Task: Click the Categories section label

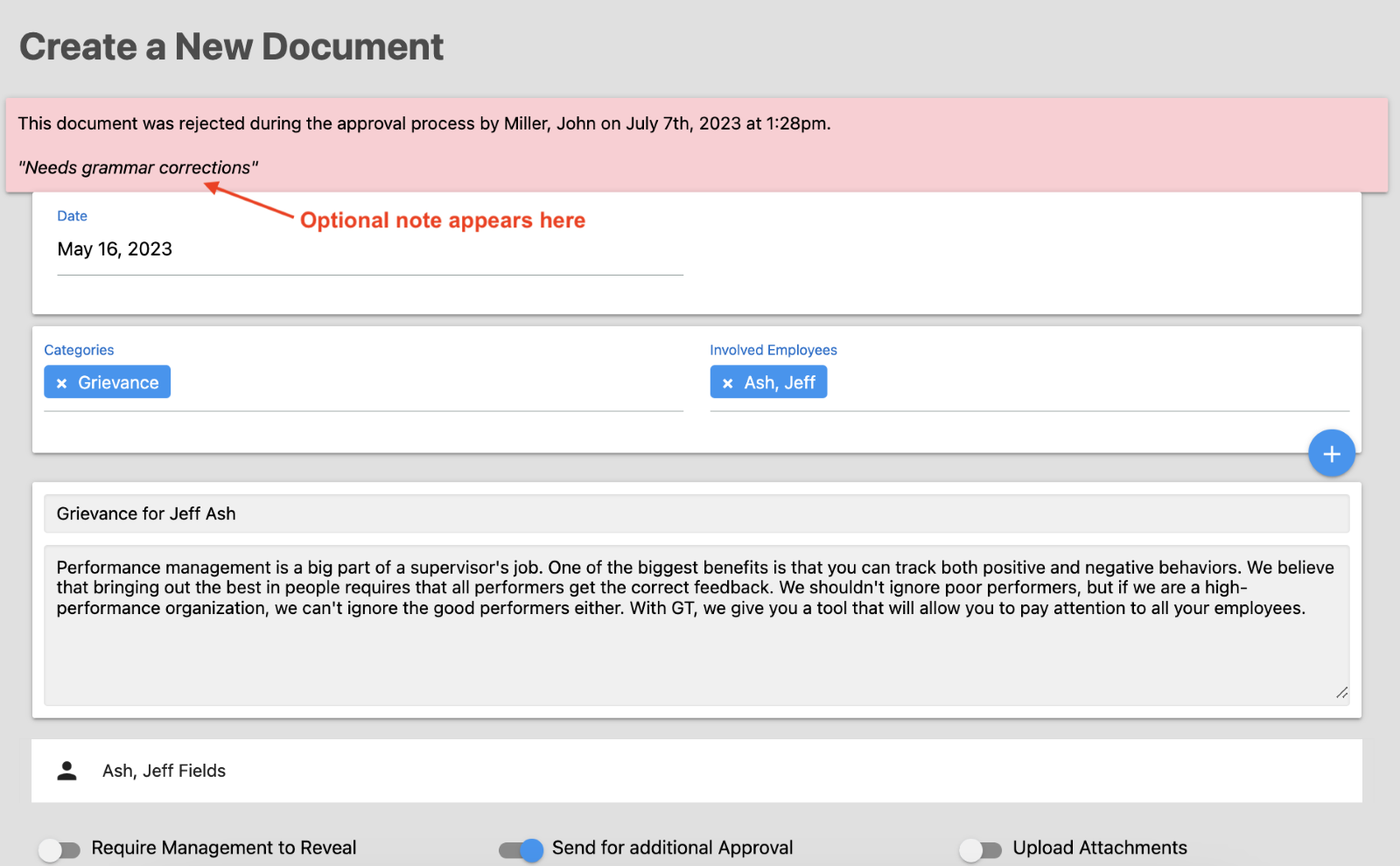Action: [79, 350]
